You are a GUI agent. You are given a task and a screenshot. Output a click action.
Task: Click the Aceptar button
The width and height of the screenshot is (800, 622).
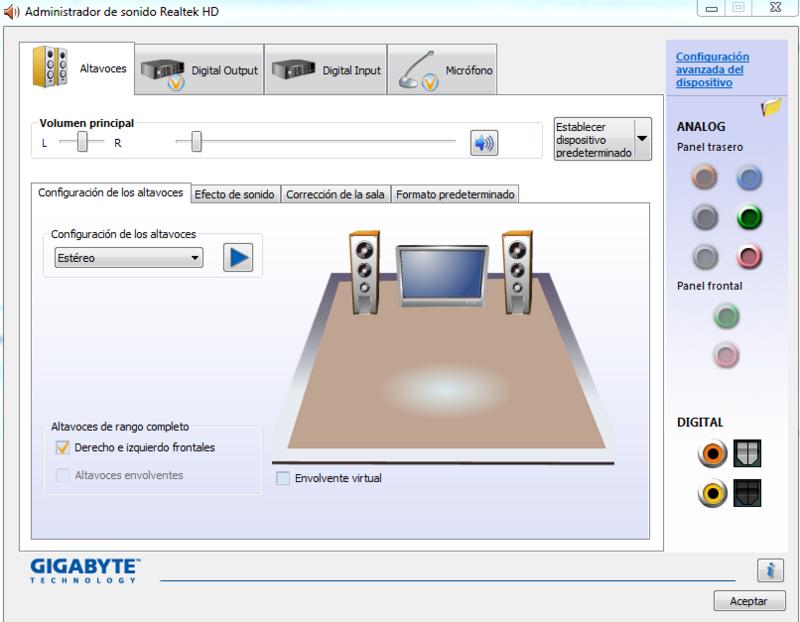tap(748, 601)
